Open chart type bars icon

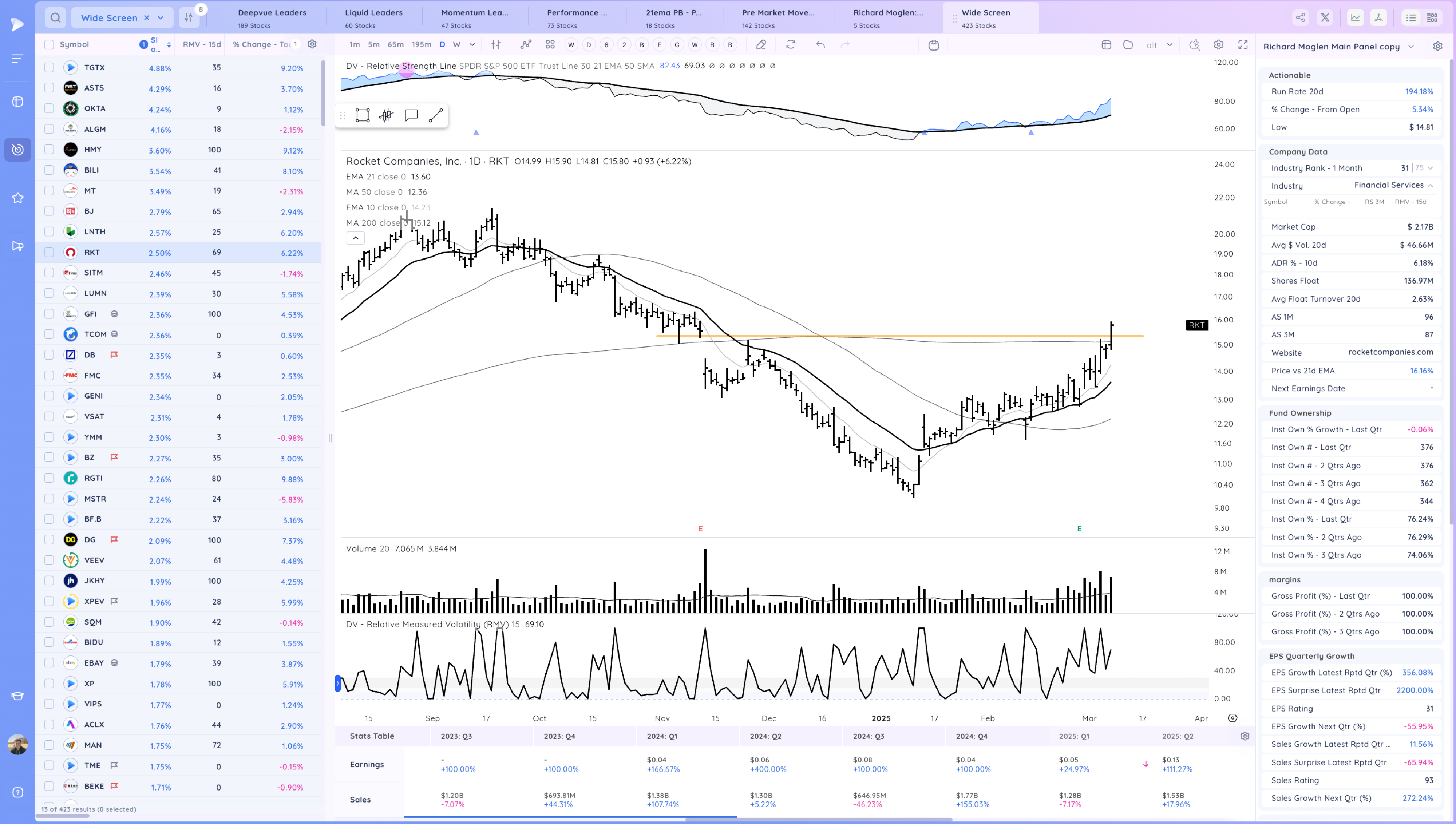tap(496, 45)
